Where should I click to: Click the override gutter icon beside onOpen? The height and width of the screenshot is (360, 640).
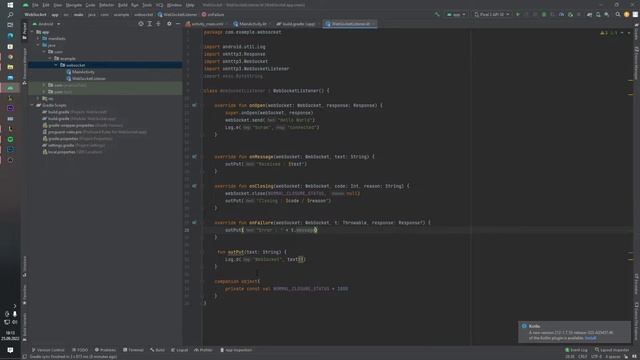point(194,105)
